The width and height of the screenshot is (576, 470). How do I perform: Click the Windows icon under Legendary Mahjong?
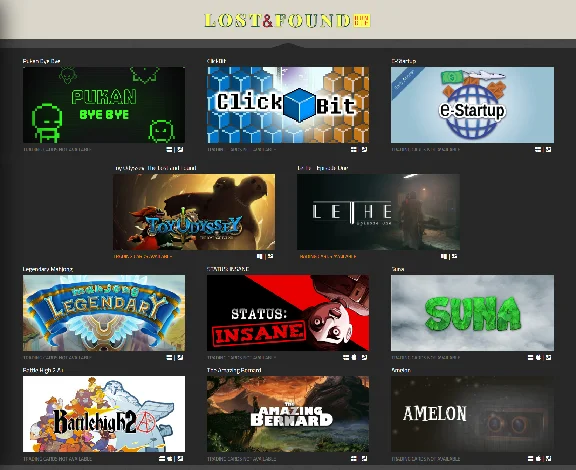[169, 357]
